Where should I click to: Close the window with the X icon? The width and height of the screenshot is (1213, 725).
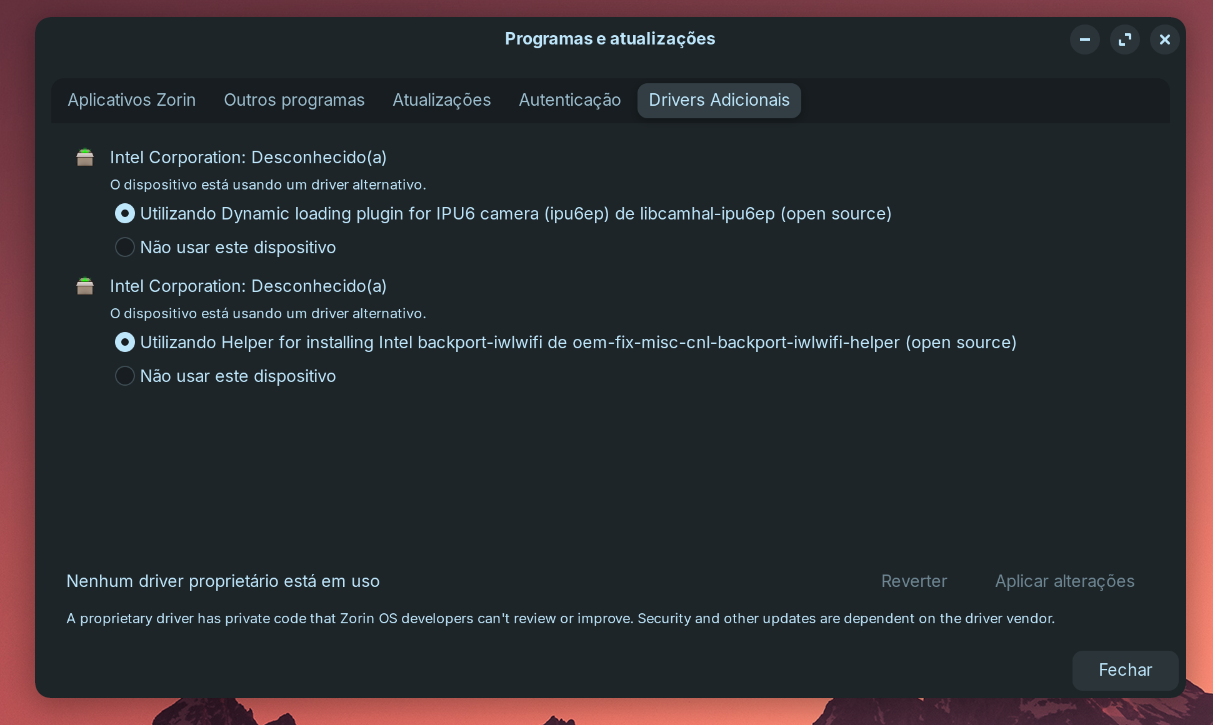click(1165, 39)
